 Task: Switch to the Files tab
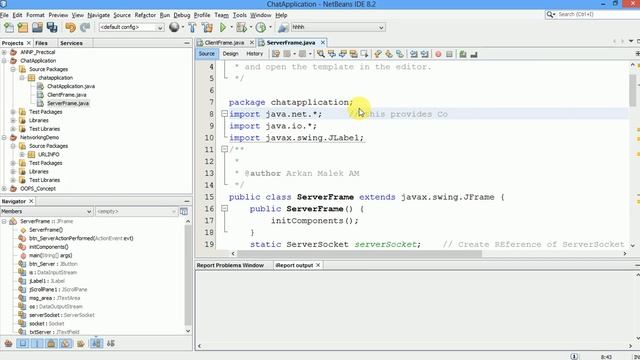click(x=41, y=43)
